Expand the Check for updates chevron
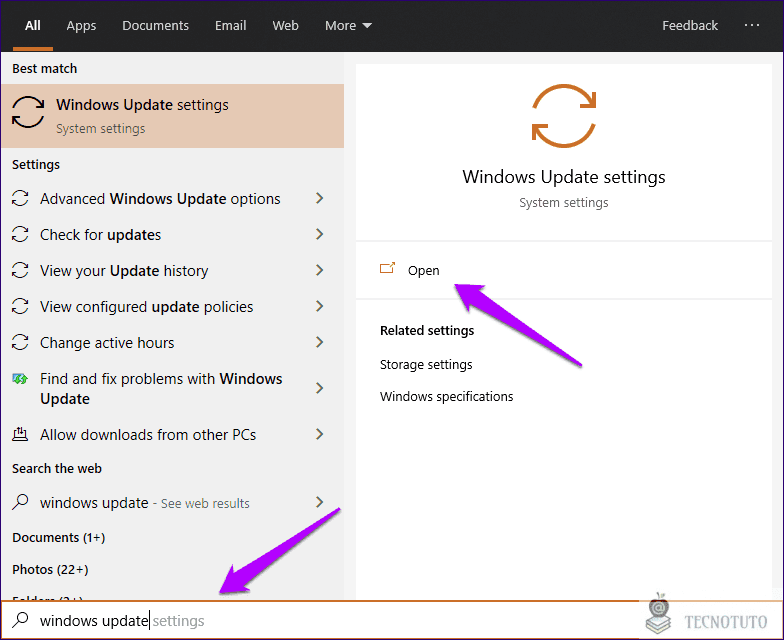Image resolution: width=784 pixels, height=640 pixels. [x=320, y=234]
